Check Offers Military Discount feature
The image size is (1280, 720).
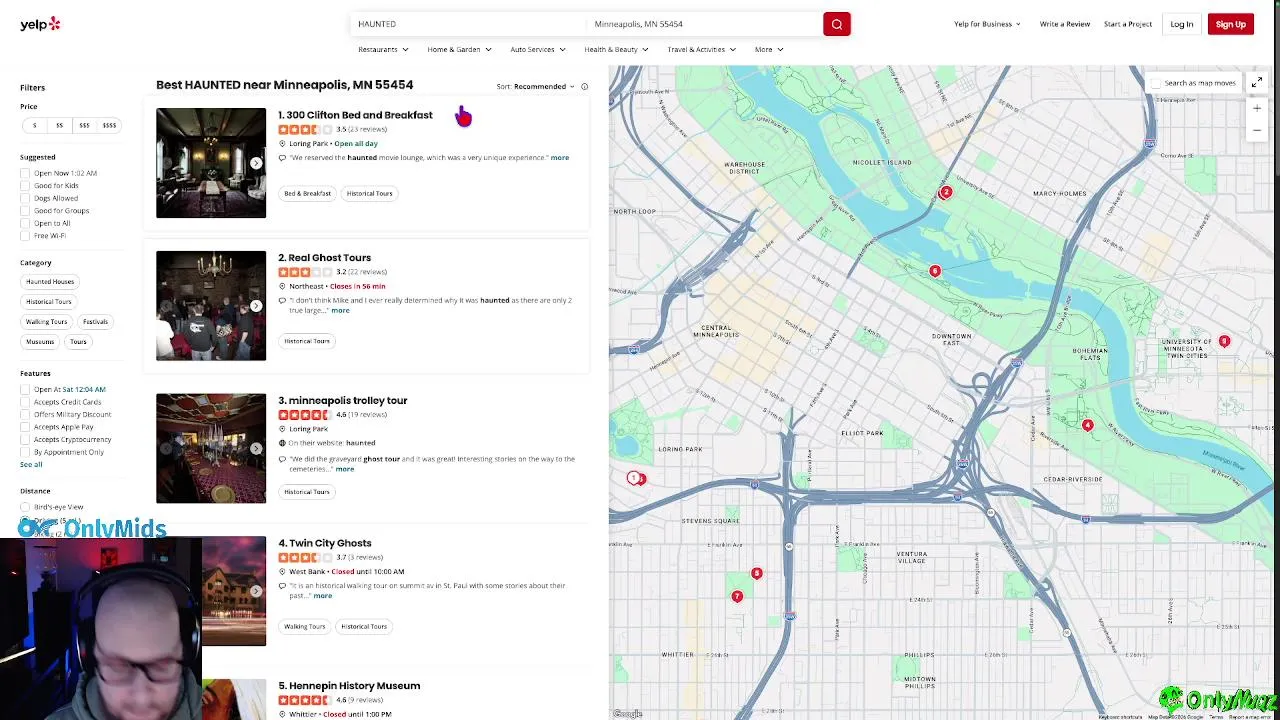(25, 414)
